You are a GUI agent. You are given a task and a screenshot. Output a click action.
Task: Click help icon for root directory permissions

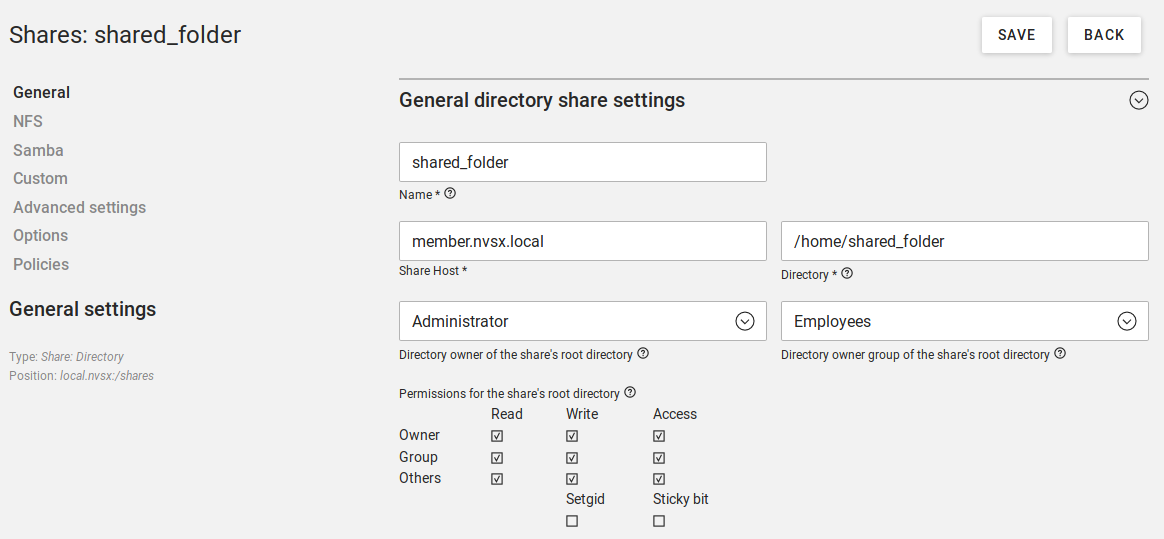630,392
